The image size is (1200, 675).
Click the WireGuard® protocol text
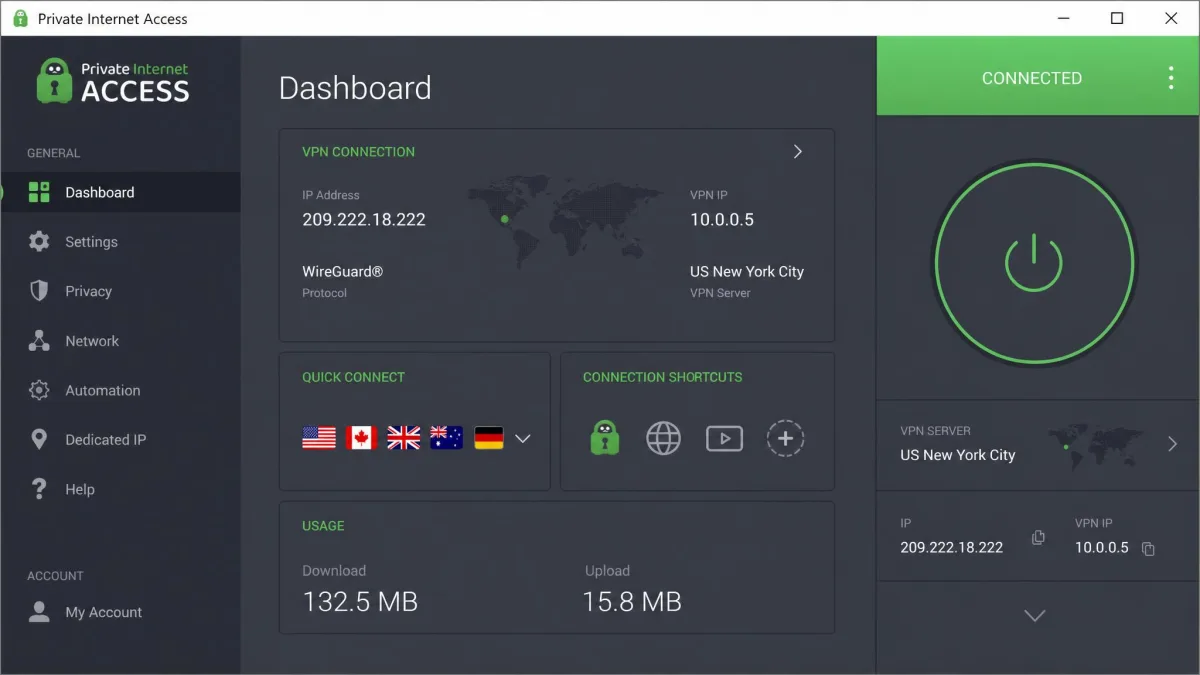click(x=342, y=271)
